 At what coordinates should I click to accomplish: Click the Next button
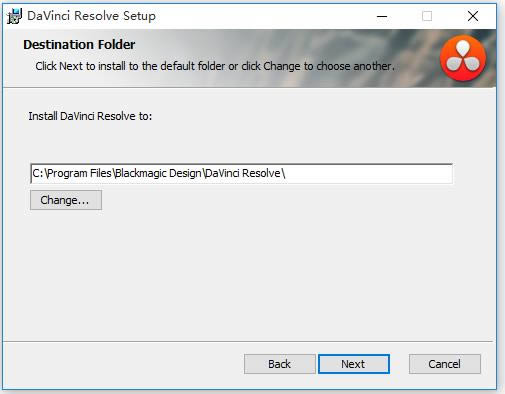[354, 364]
